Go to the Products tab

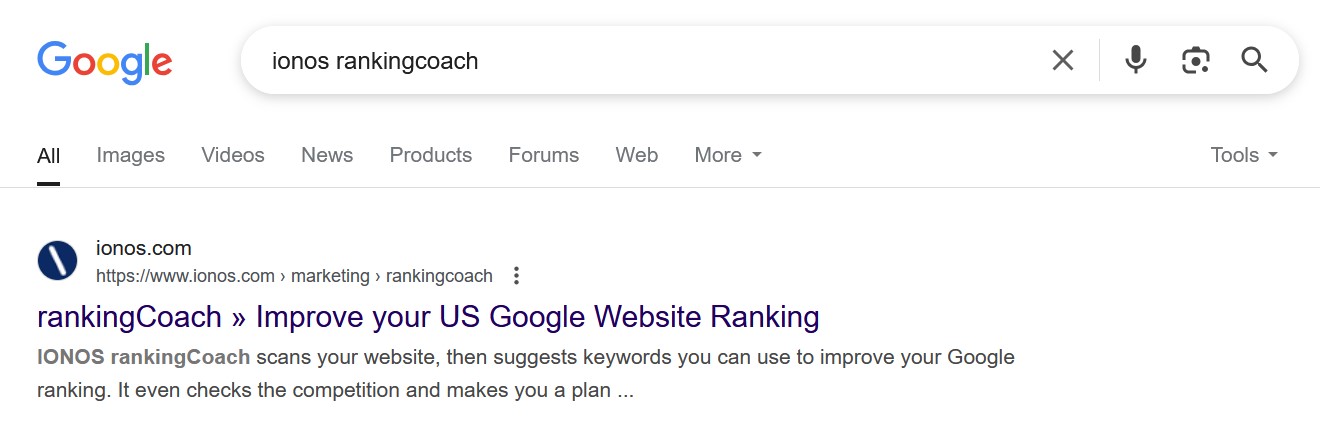click(430, 155)
